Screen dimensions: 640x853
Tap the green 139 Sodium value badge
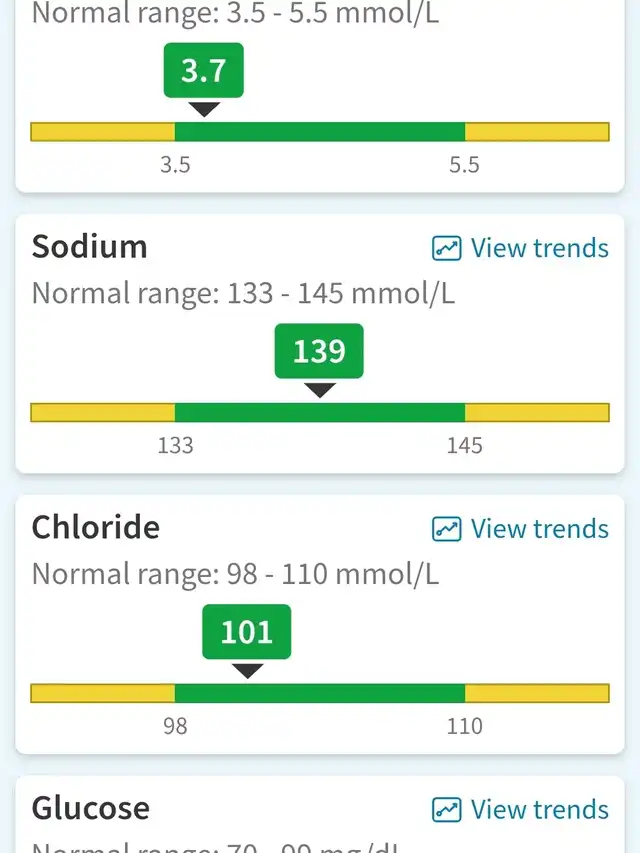(x=319, y=352)
